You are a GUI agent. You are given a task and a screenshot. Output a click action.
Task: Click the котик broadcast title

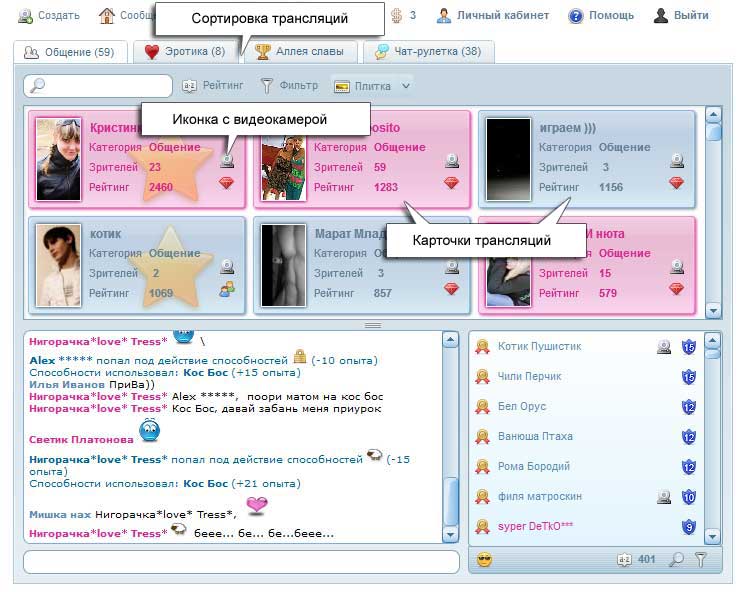[105, 234]
